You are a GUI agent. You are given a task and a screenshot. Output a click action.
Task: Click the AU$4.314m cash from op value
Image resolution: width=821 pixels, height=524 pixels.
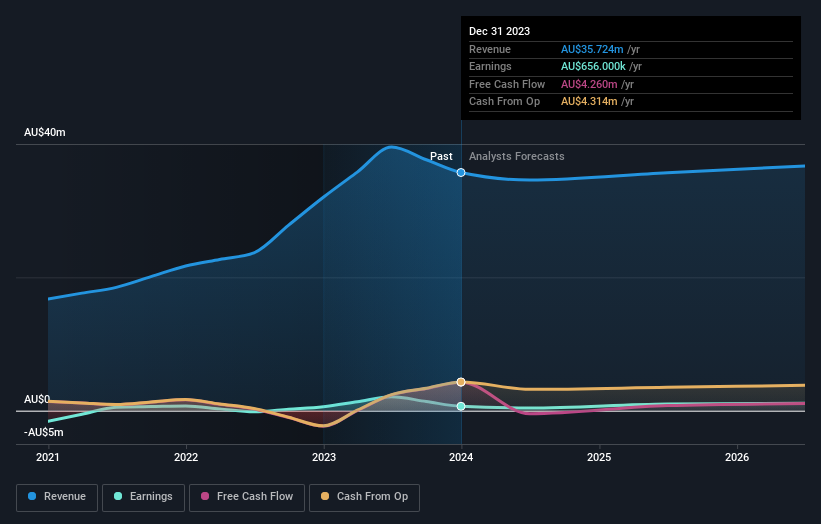(x=589, y=102)
